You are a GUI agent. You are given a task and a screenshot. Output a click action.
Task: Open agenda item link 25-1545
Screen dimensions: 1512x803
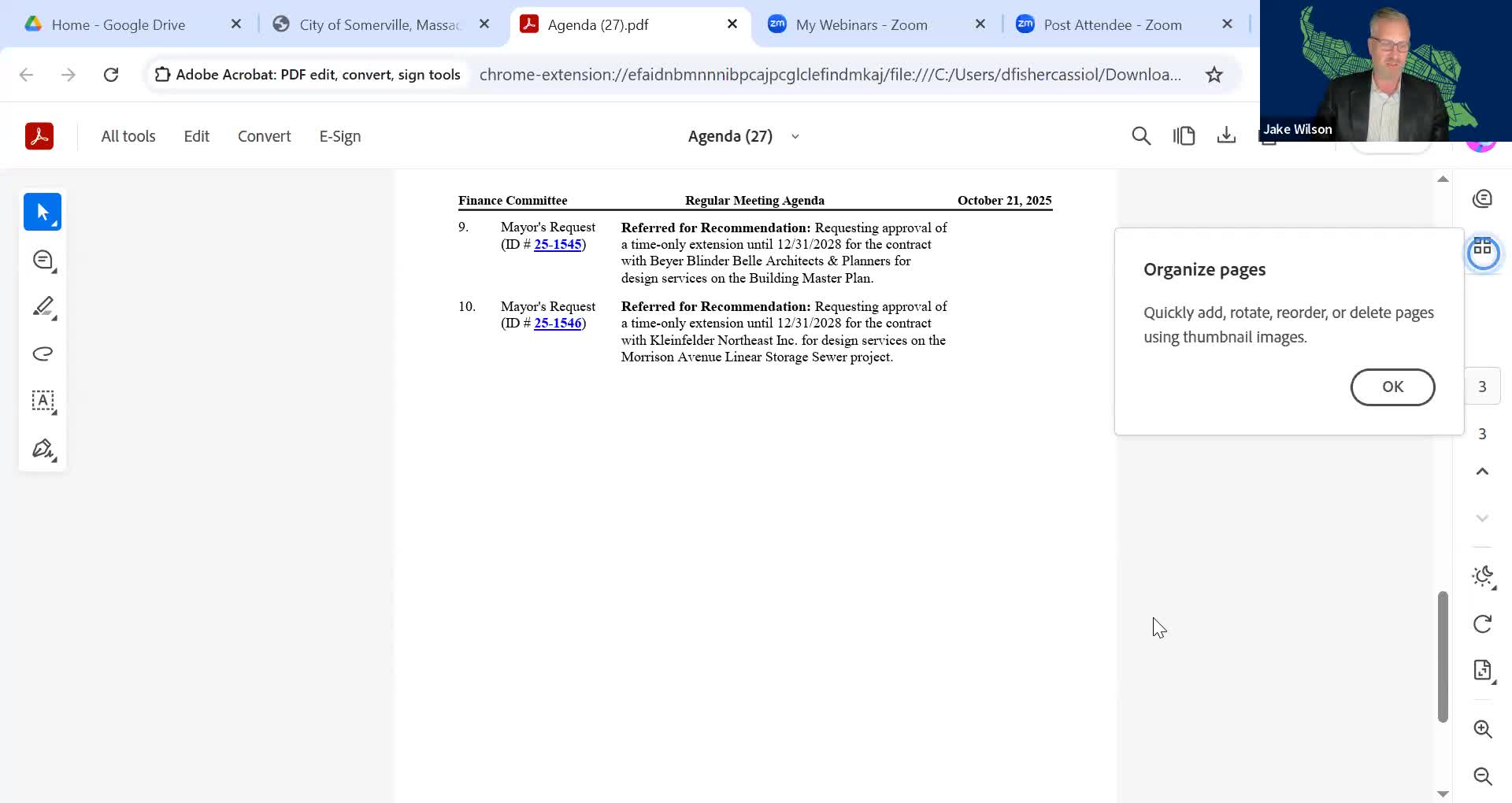(x=558, y=244)
